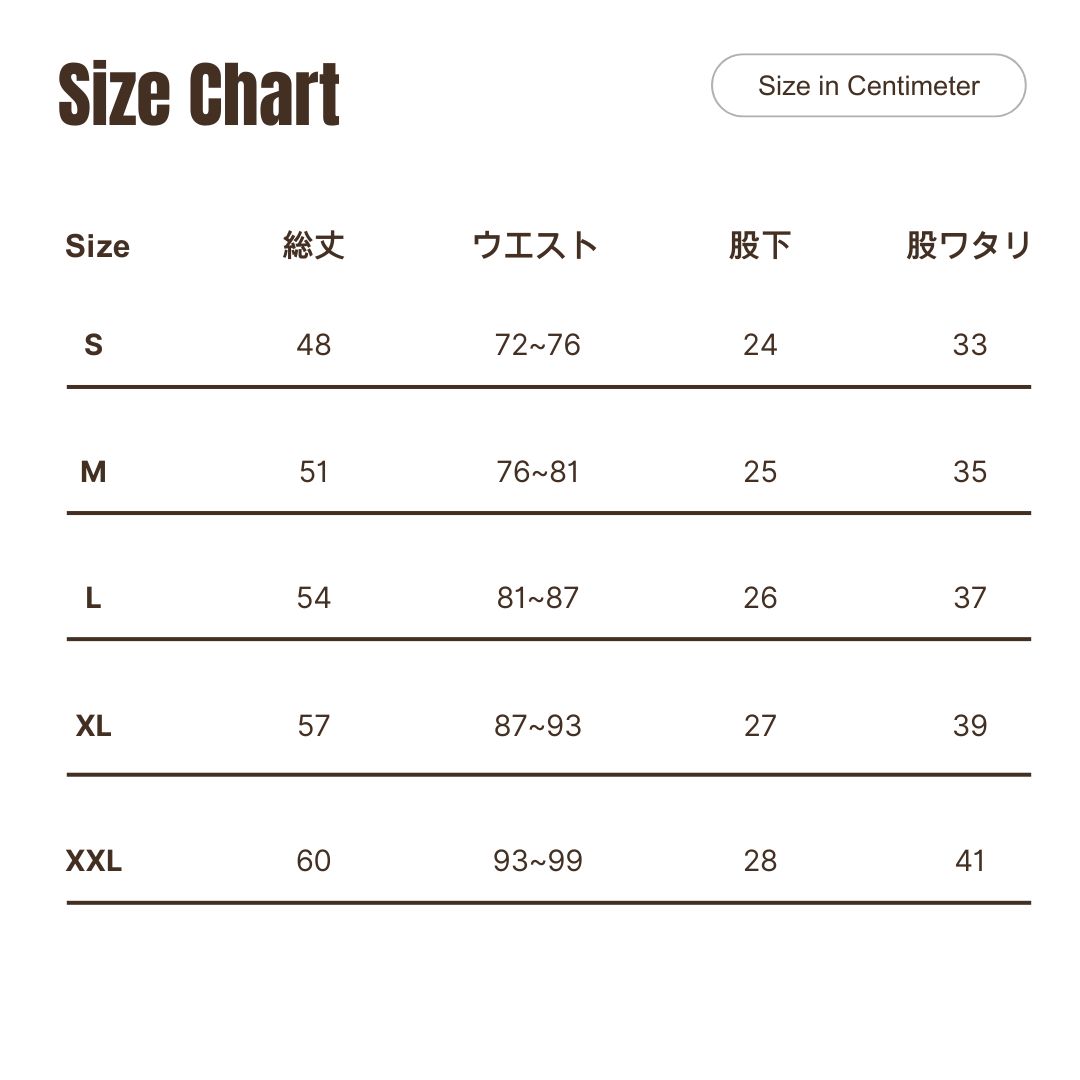
Task: Select the Size column header
Action: [97, 246]
